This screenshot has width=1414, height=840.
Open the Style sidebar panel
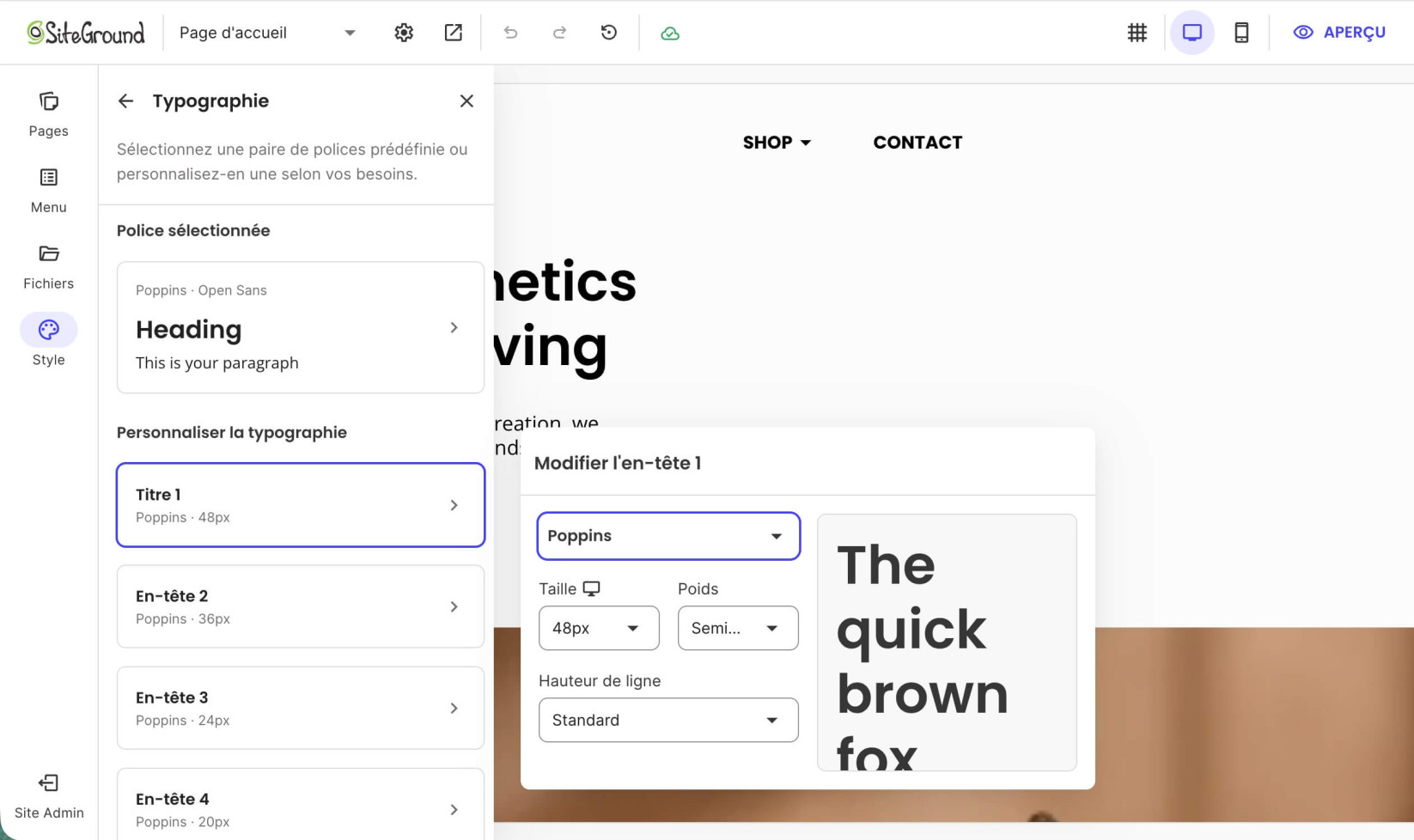[48, 342]
